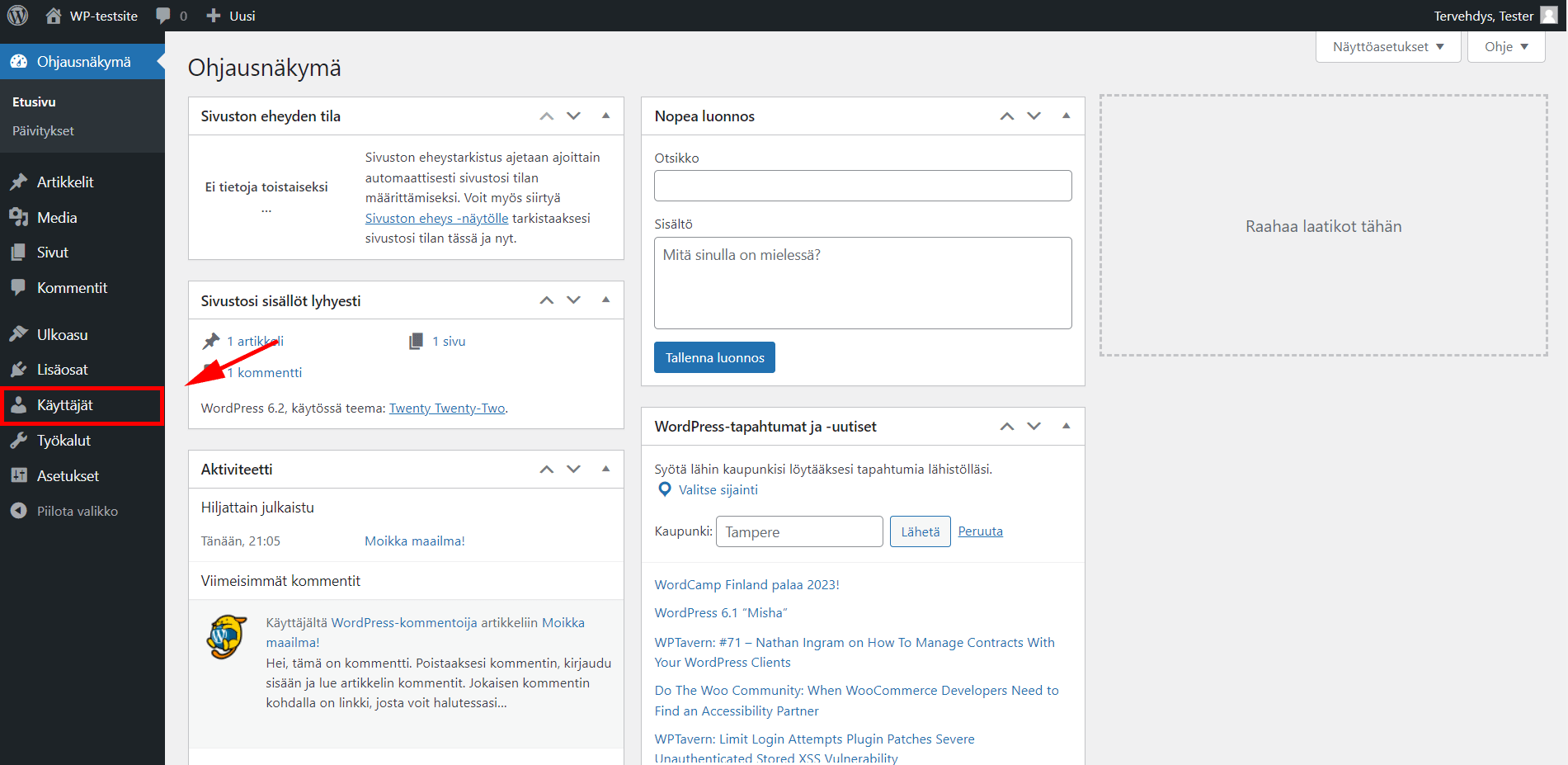Move Sivuston eheyden tila widget up
This screenshot has height=765, width=1568.
pyautogui.click(x=547, y=116)
